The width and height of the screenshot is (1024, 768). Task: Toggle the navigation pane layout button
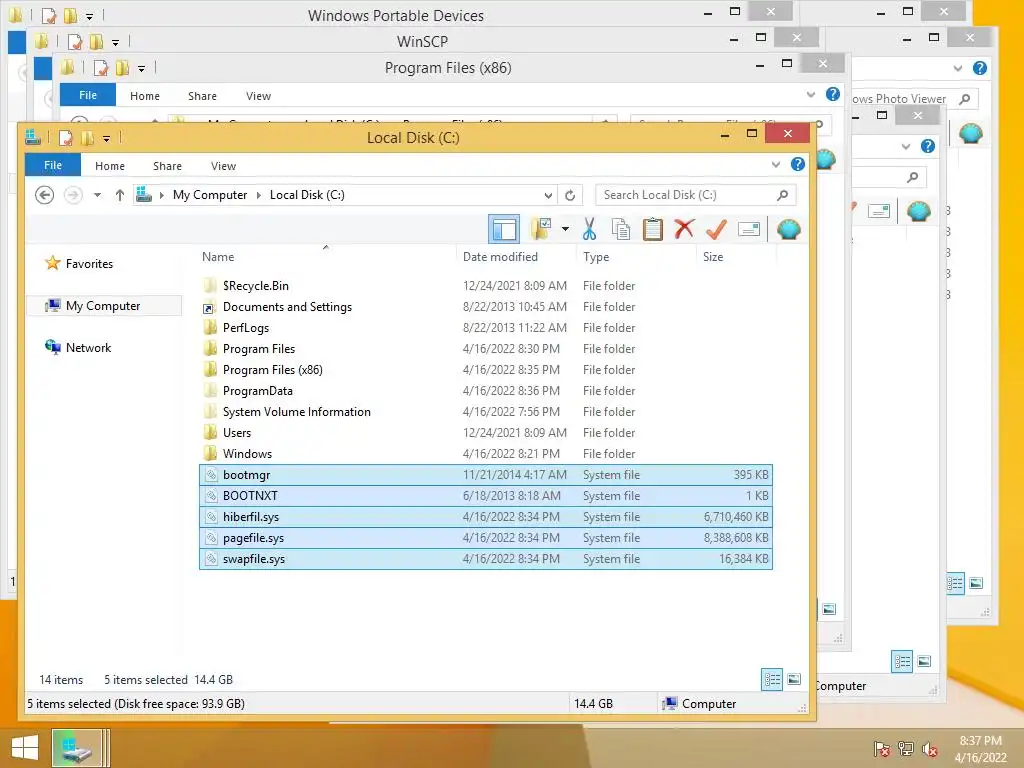tap(504, 229)
